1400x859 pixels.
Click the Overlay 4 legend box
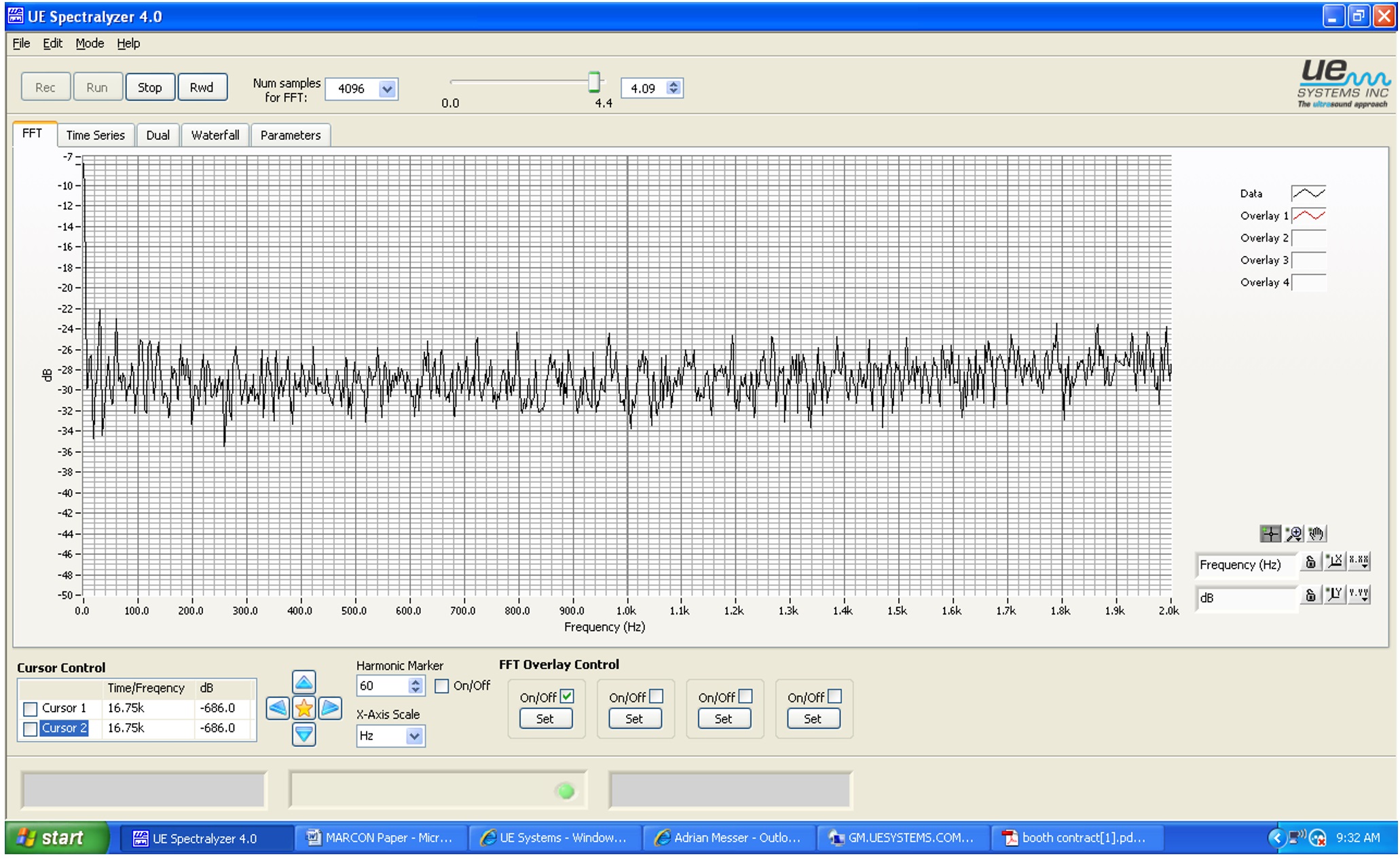click(1308, 282)
